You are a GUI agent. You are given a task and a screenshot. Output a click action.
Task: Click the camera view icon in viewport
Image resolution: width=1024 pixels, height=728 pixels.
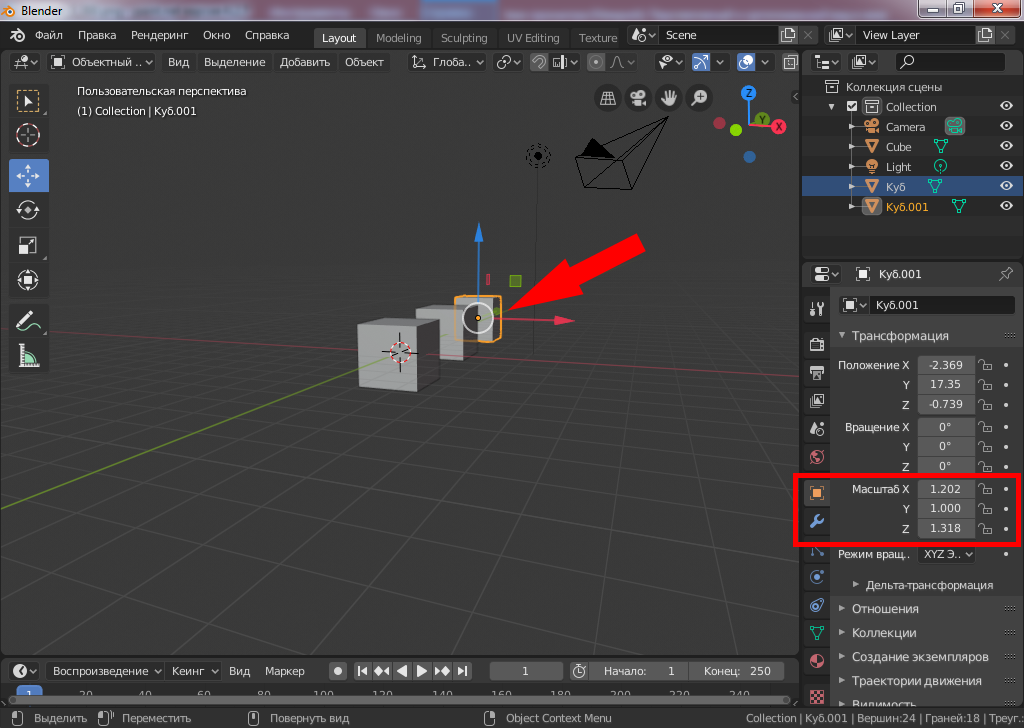pyautogui.click(x=637, y=98)
